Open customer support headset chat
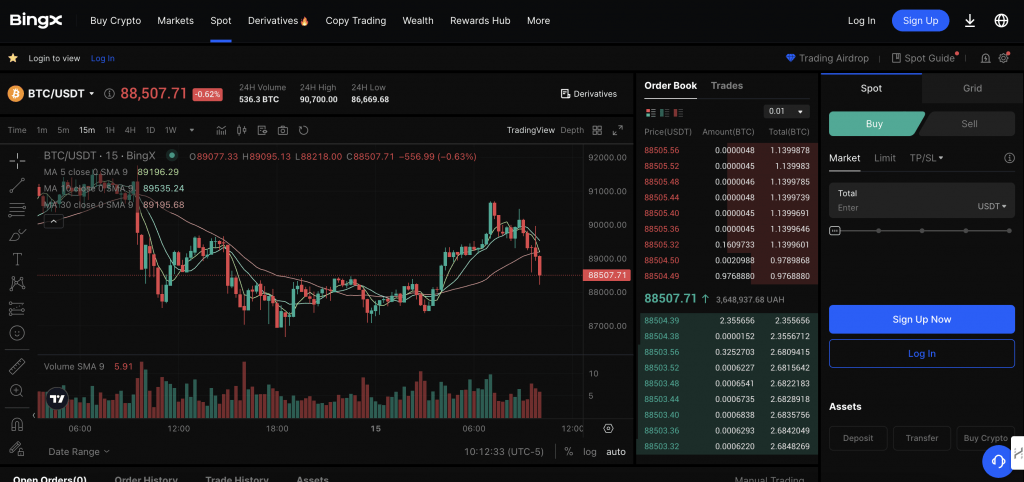This screenshot has height=482, width=1024. [998, 461]
